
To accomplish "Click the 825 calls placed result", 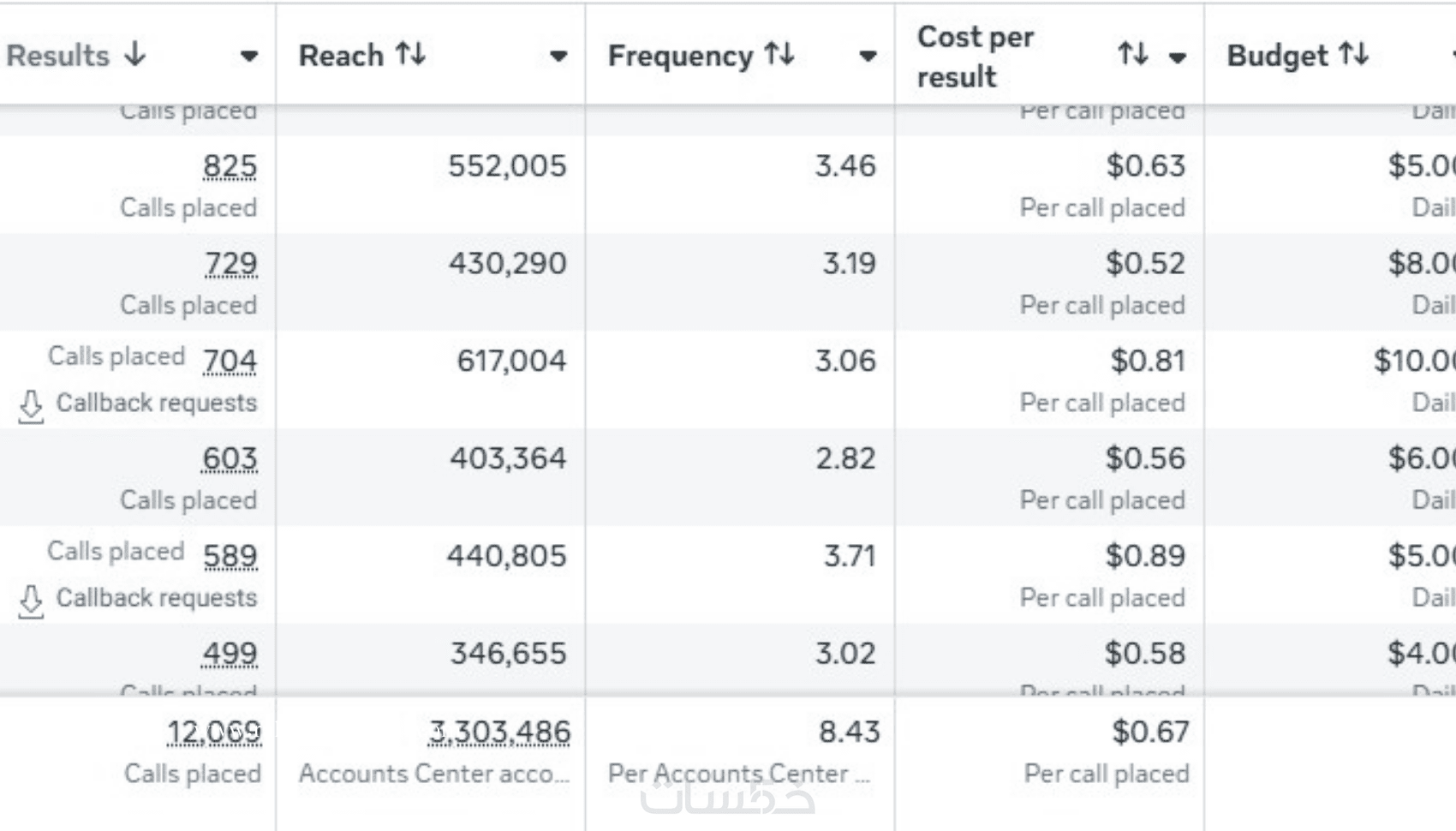I will [230, 166].
